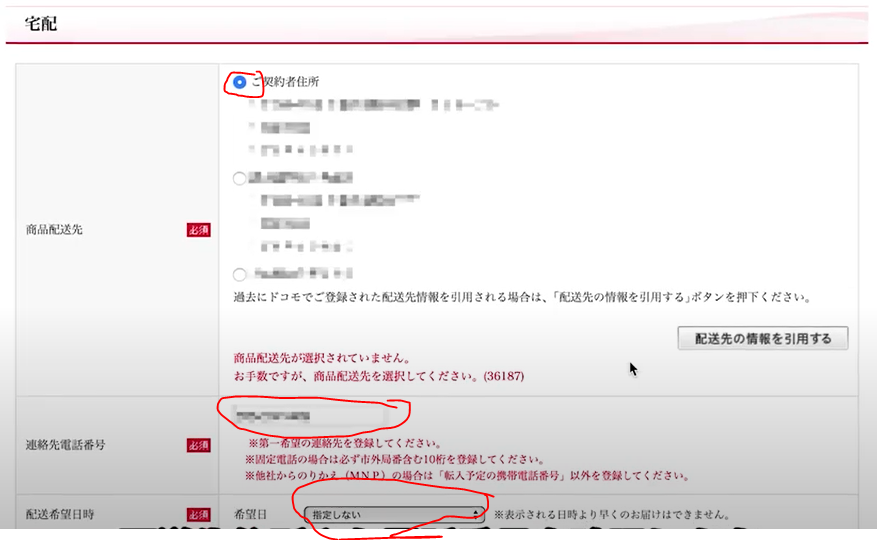Click the red 必須 badge beside 配送希望日時
The image size is (877, 540).
tap(199, 515)
